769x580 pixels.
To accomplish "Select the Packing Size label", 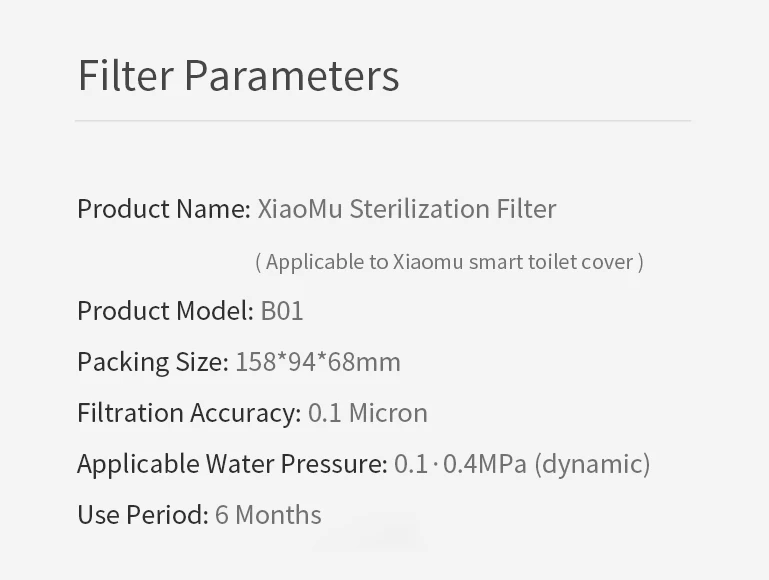I will [x=153, y=362].
